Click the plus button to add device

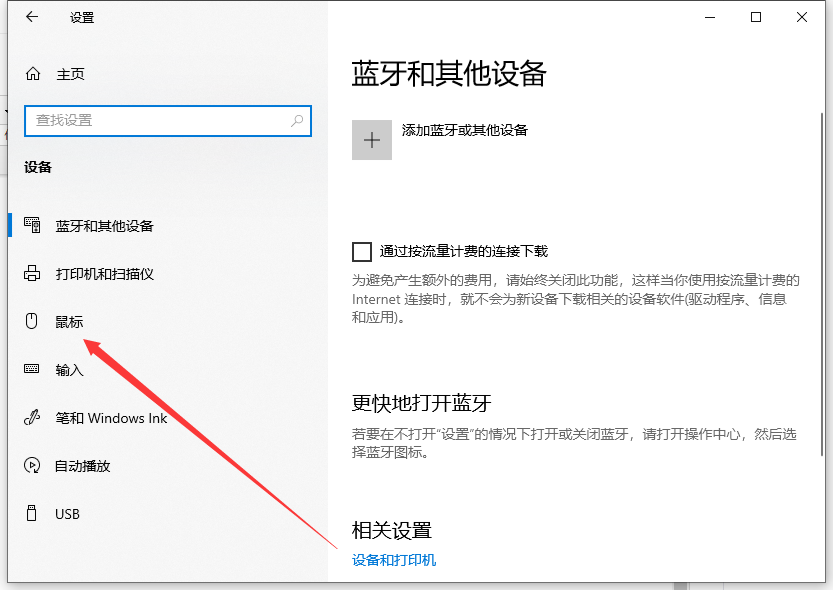(372, 140)
